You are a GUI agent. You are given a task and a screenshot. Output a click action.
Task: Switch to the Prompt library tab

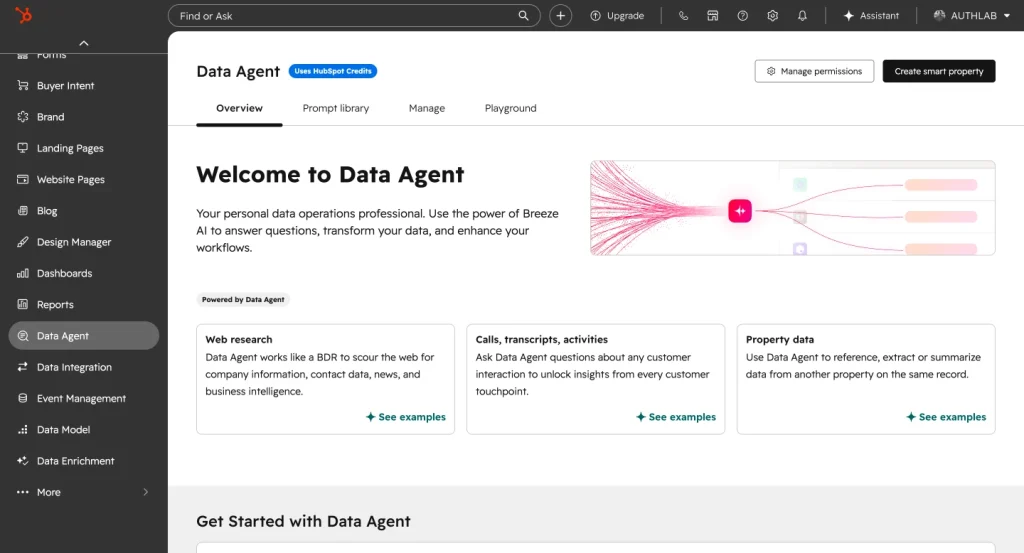pyautogui.click(x=336, y=108)
